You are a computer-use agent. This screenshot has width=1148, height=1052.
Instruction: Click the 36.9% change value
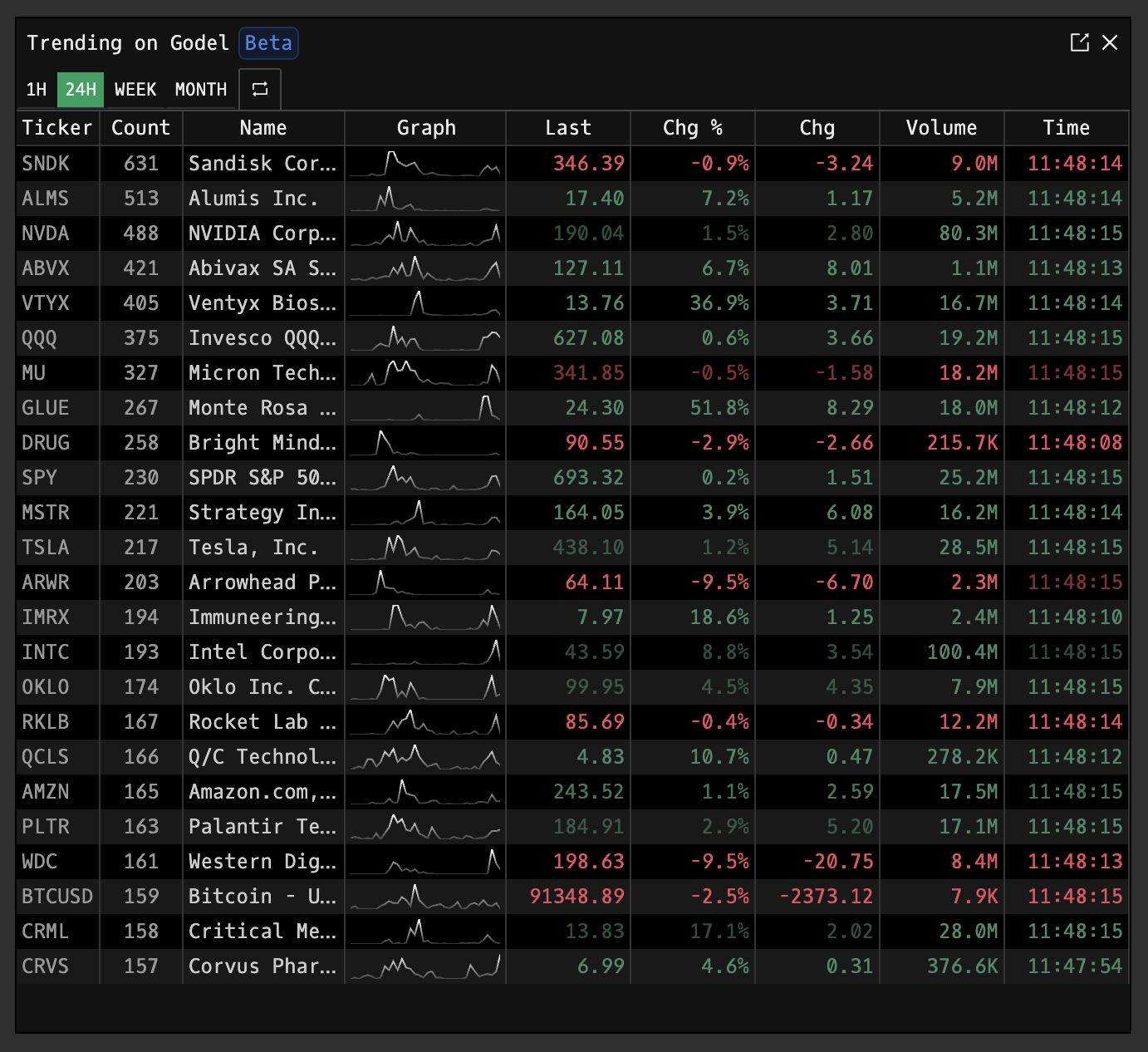click(719, 303)
